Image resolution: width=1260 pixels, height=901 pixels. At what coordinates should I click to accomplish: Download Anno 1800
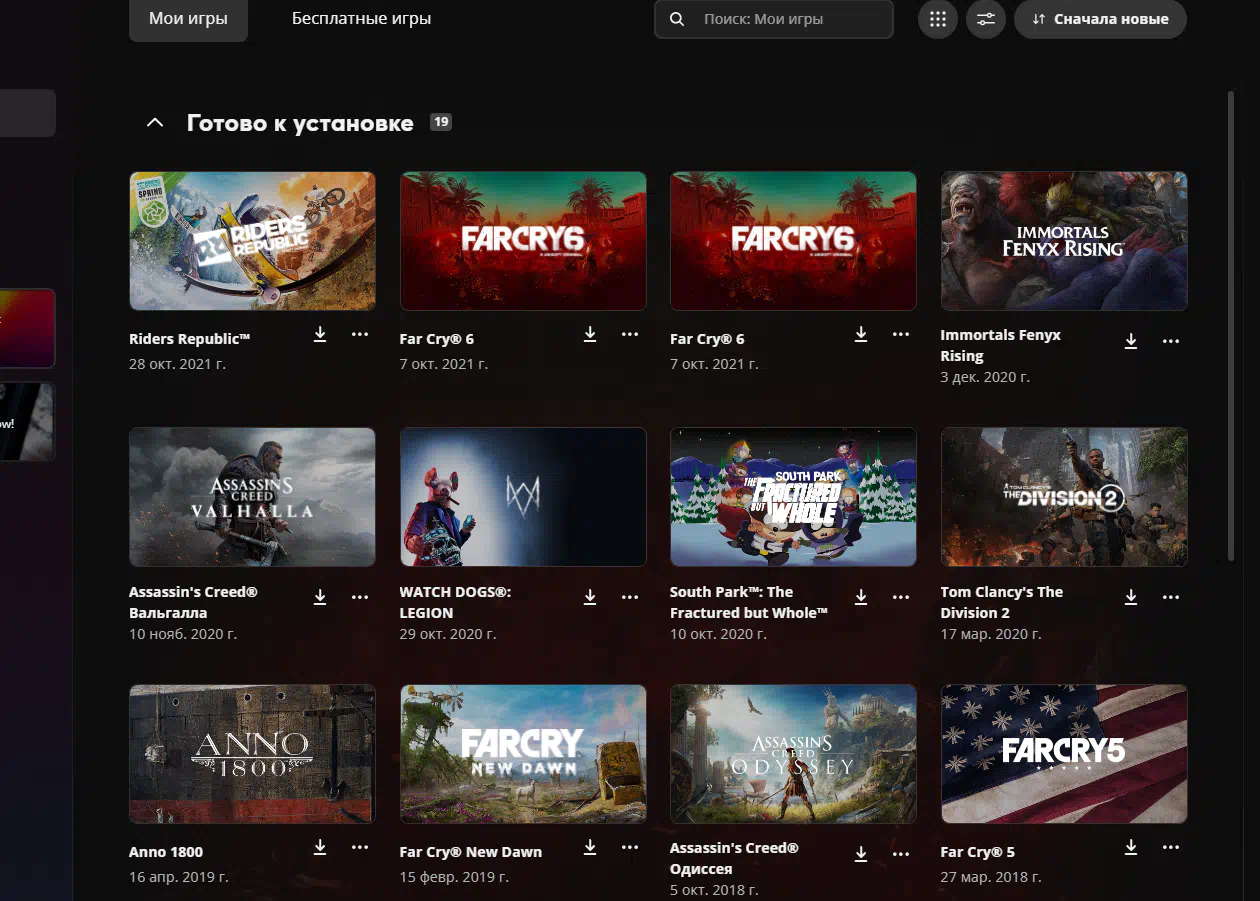[320, 847]
